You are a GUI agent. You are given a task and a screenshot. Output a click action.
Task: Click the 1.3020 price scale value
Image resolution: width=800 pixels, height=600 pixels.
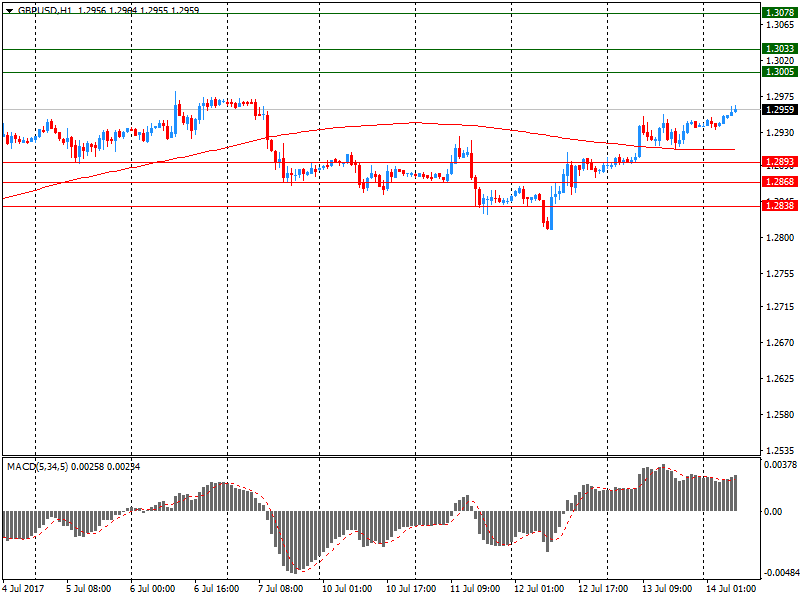tap(780, 61)
